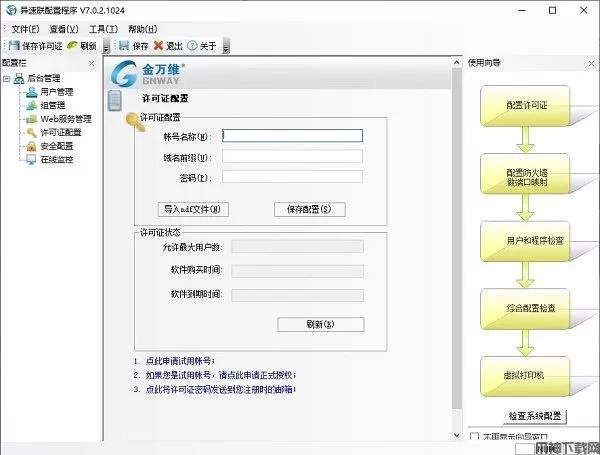Viewport: 600px width, 455px height.
Task: Click the 导入udf文件 button
Action: pyautogui.click(x=193, y=209)
